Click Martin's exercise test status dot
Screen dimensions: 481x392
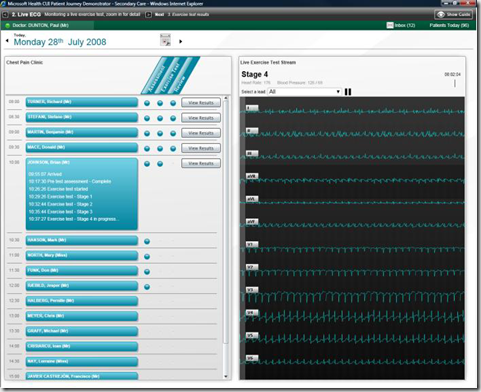[x=160, y=133]
